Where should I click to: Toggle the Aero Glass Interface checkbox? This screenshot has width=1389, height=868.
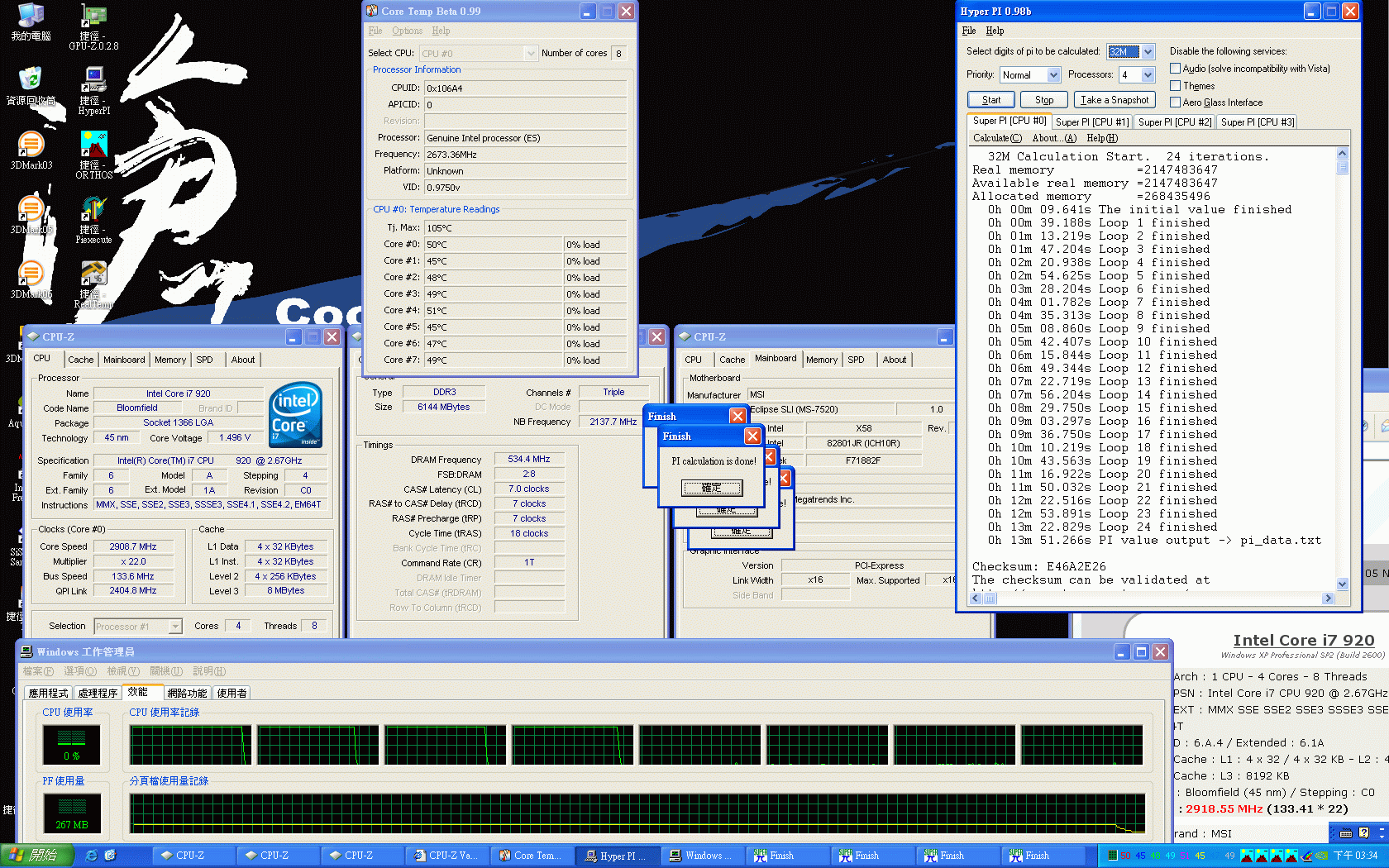(1175, 102)
